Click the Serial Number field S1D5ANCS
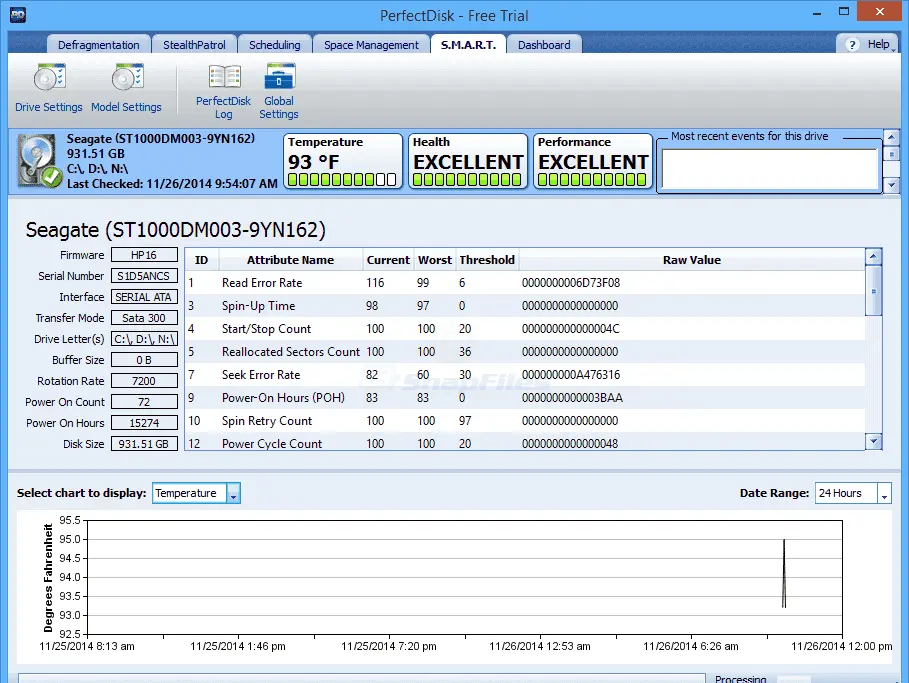The height and width of the screenshot is (683, 909). pos(144,276)
